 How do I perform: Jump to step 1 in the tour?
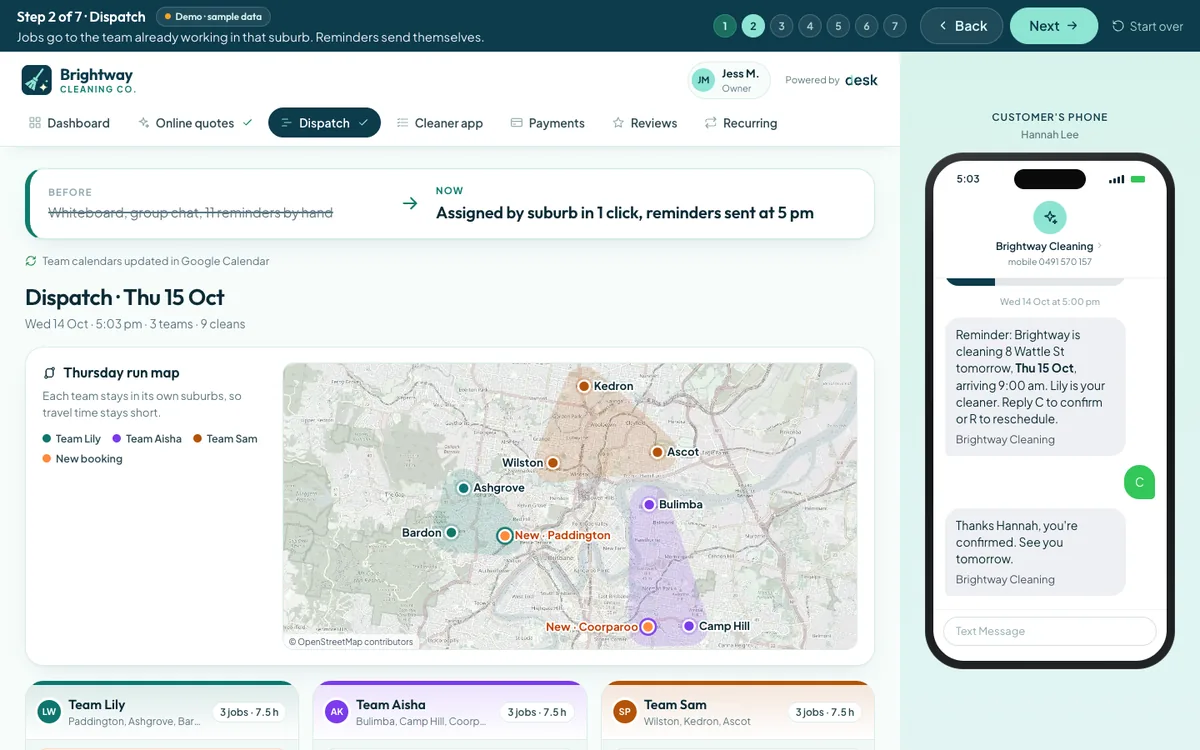(x=725, y=26)
